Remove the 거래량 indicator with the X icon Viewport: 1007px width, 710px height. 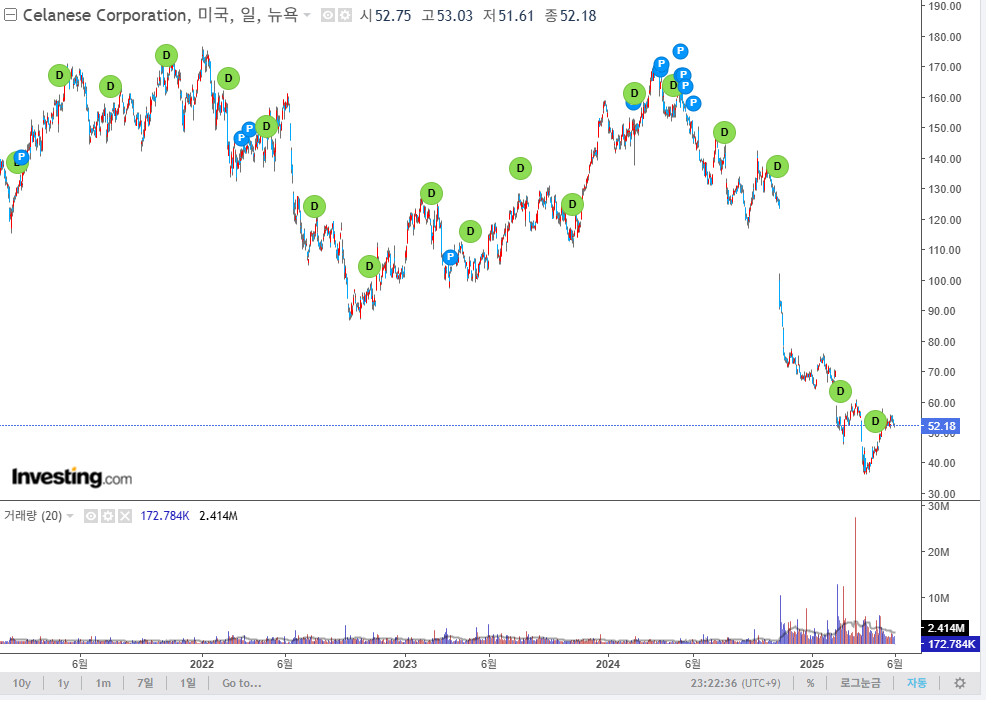pyautogui.click(x=125, y=516)
